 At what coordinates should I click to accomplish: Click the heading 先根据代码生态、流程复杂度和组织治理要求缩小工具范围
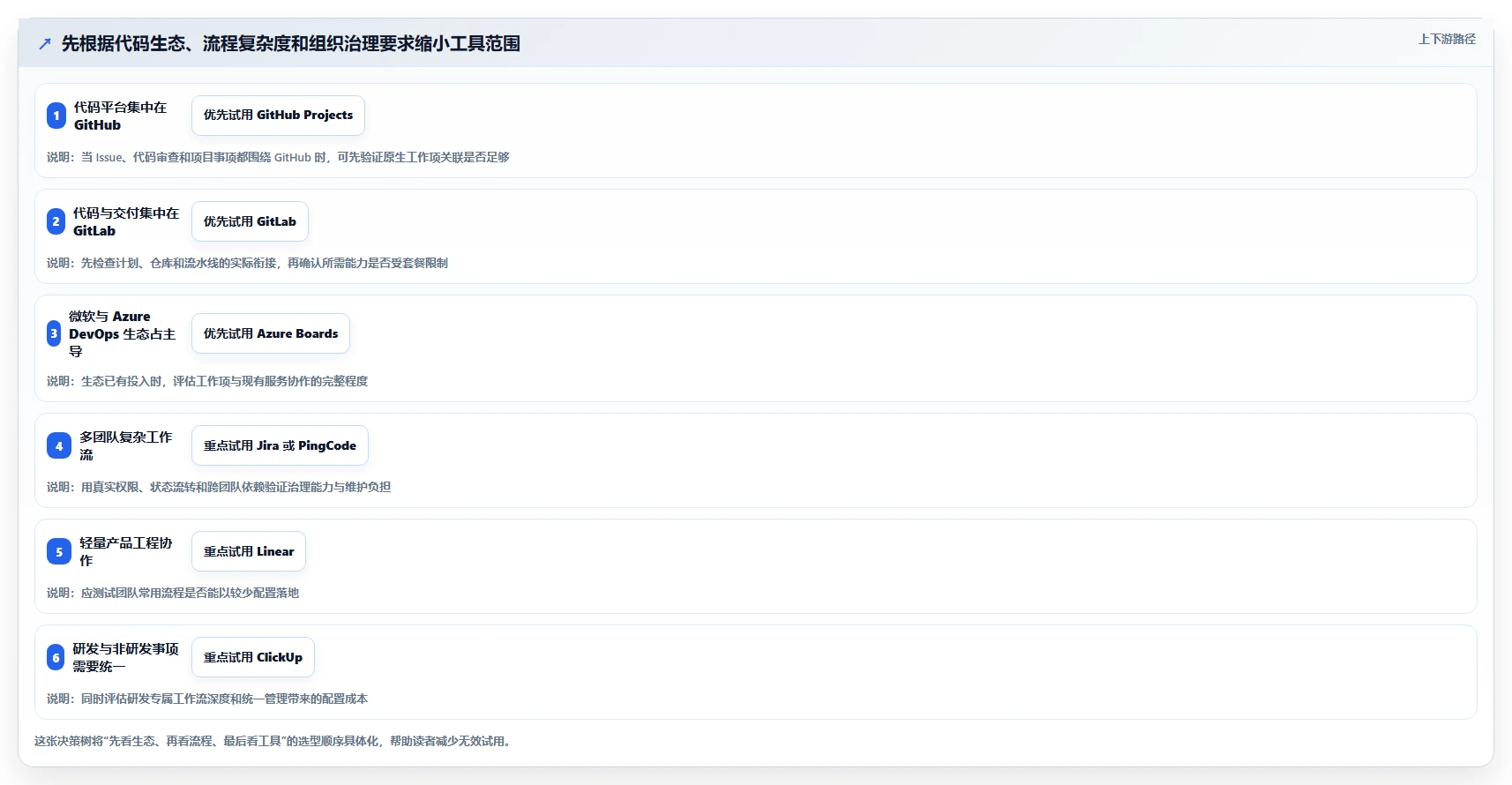pos(290,43)
